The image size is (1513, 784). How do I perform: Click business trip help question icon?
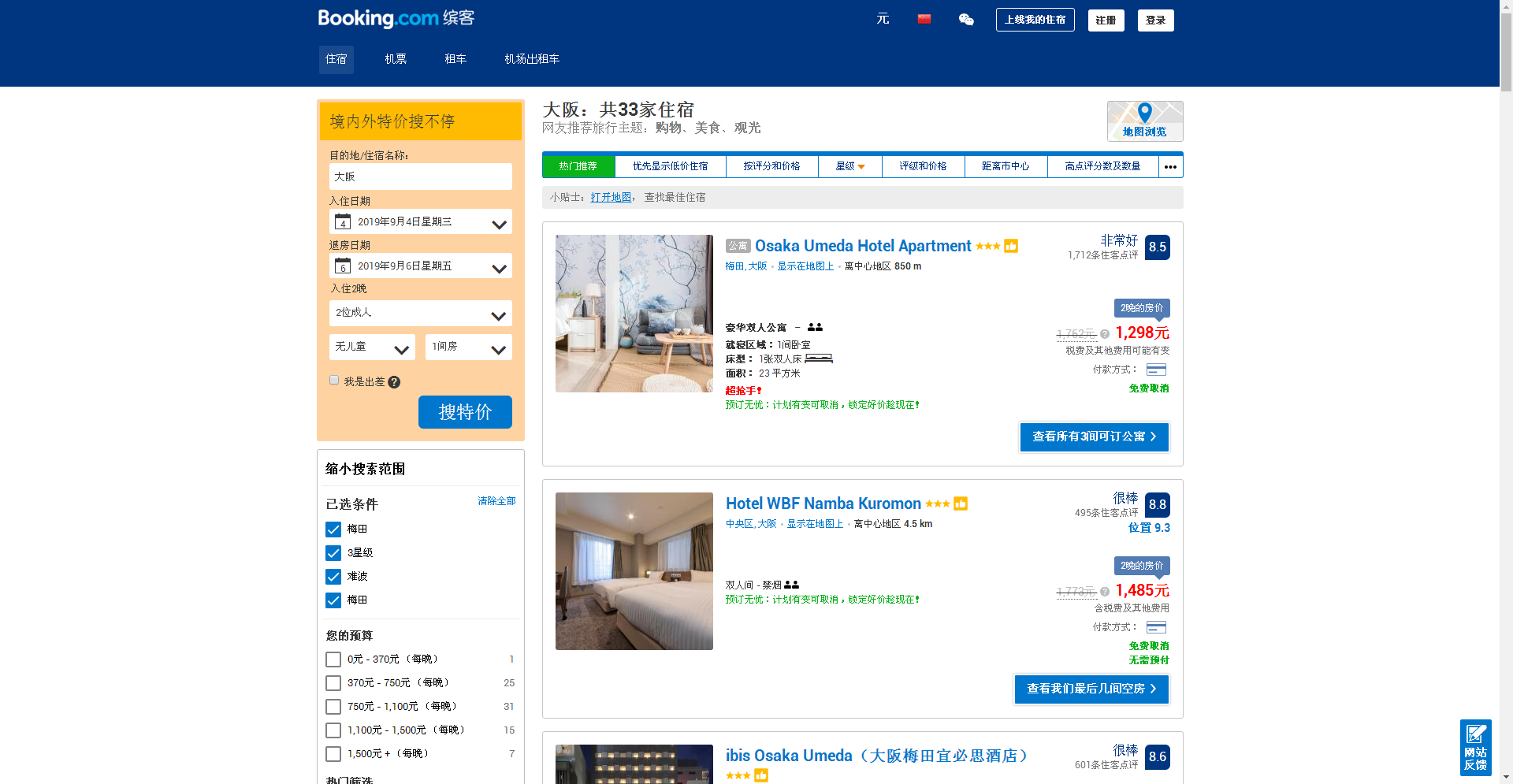click(394, 382)
